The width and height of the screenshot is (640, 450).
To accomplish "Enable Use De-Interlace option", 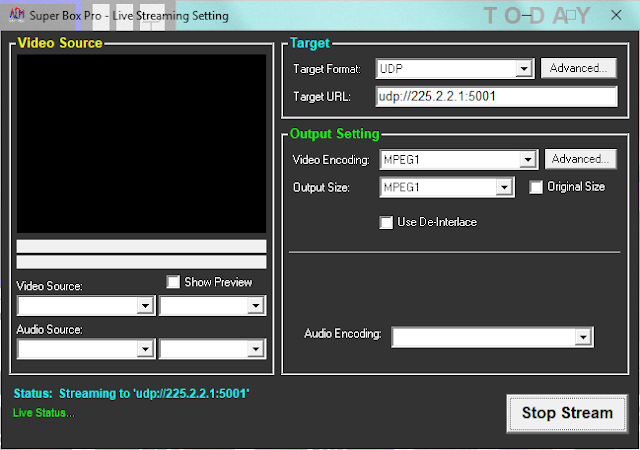I will pyautogui.click(x=386, y=223).
